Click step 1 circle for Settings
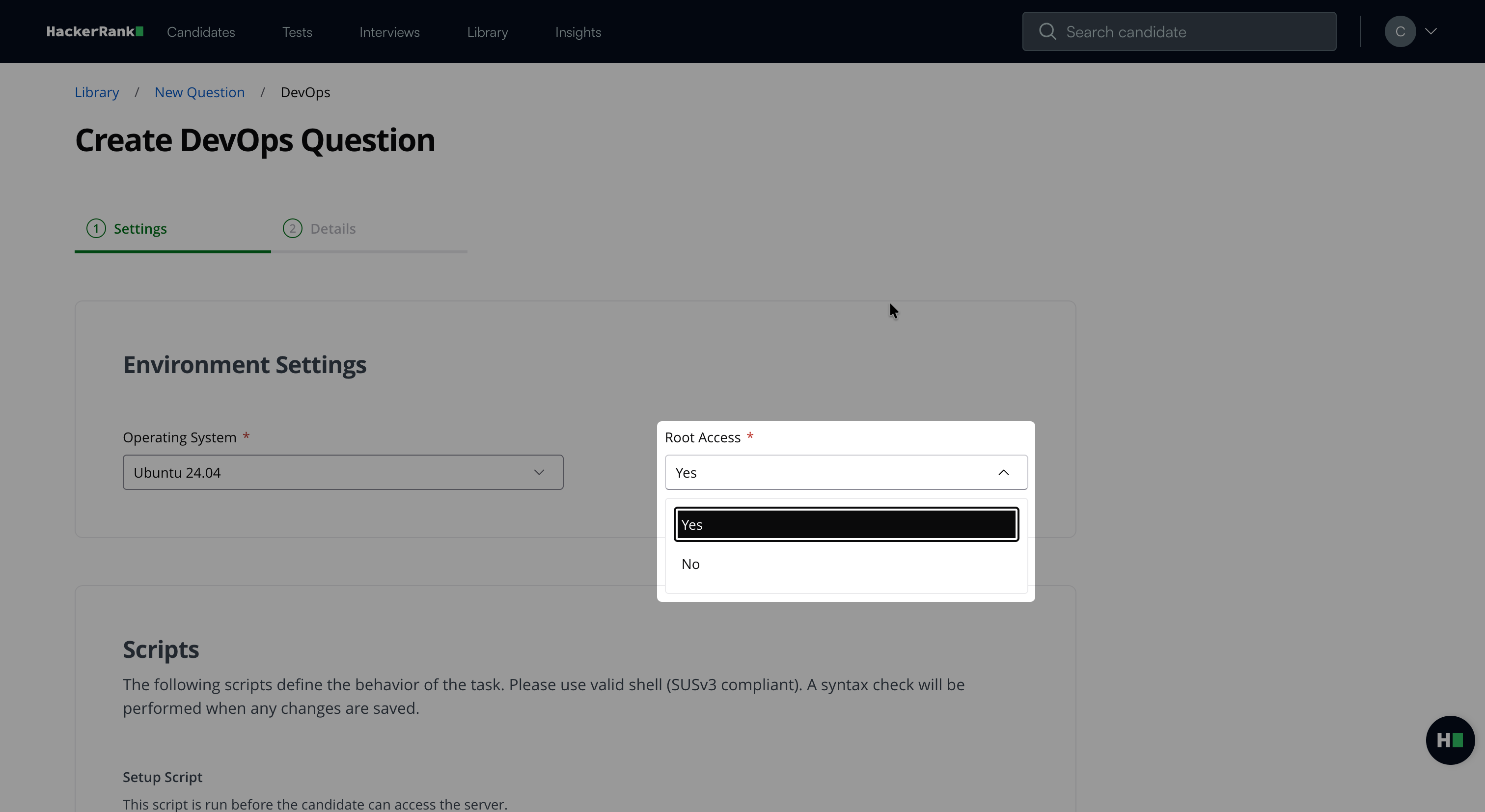This screenshot has height=812, width=1485. pyautogui.click(x=96, y=229)
